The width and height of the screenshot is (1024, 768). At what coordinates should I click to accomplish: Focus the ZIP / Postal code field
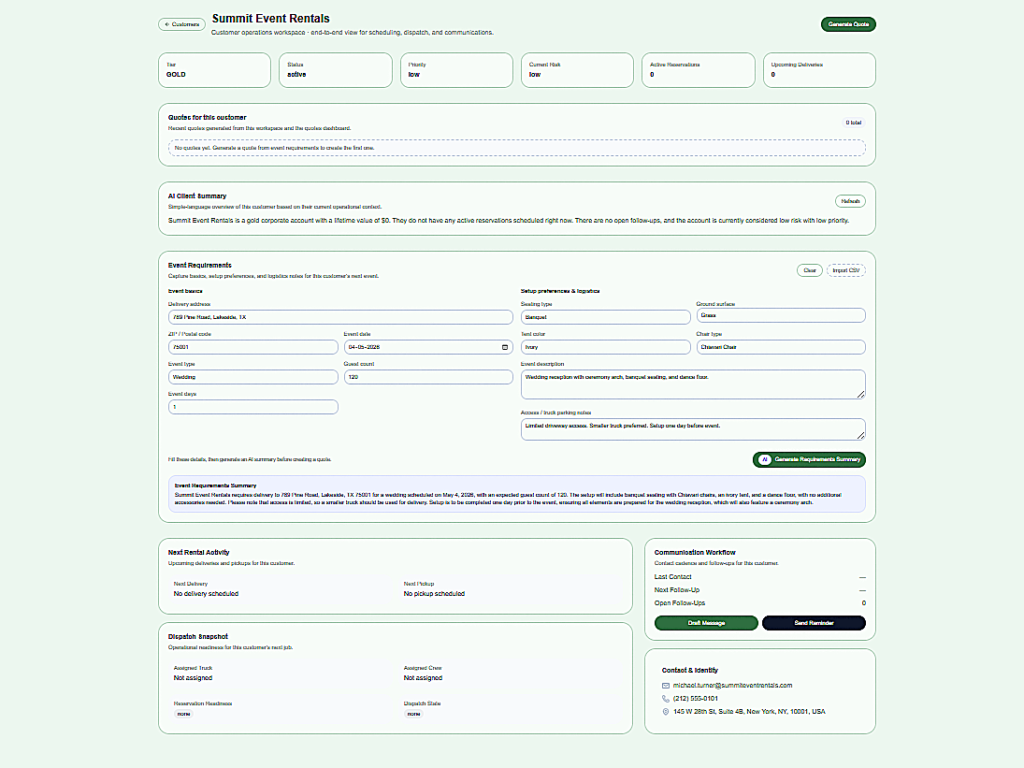(253, 347)
